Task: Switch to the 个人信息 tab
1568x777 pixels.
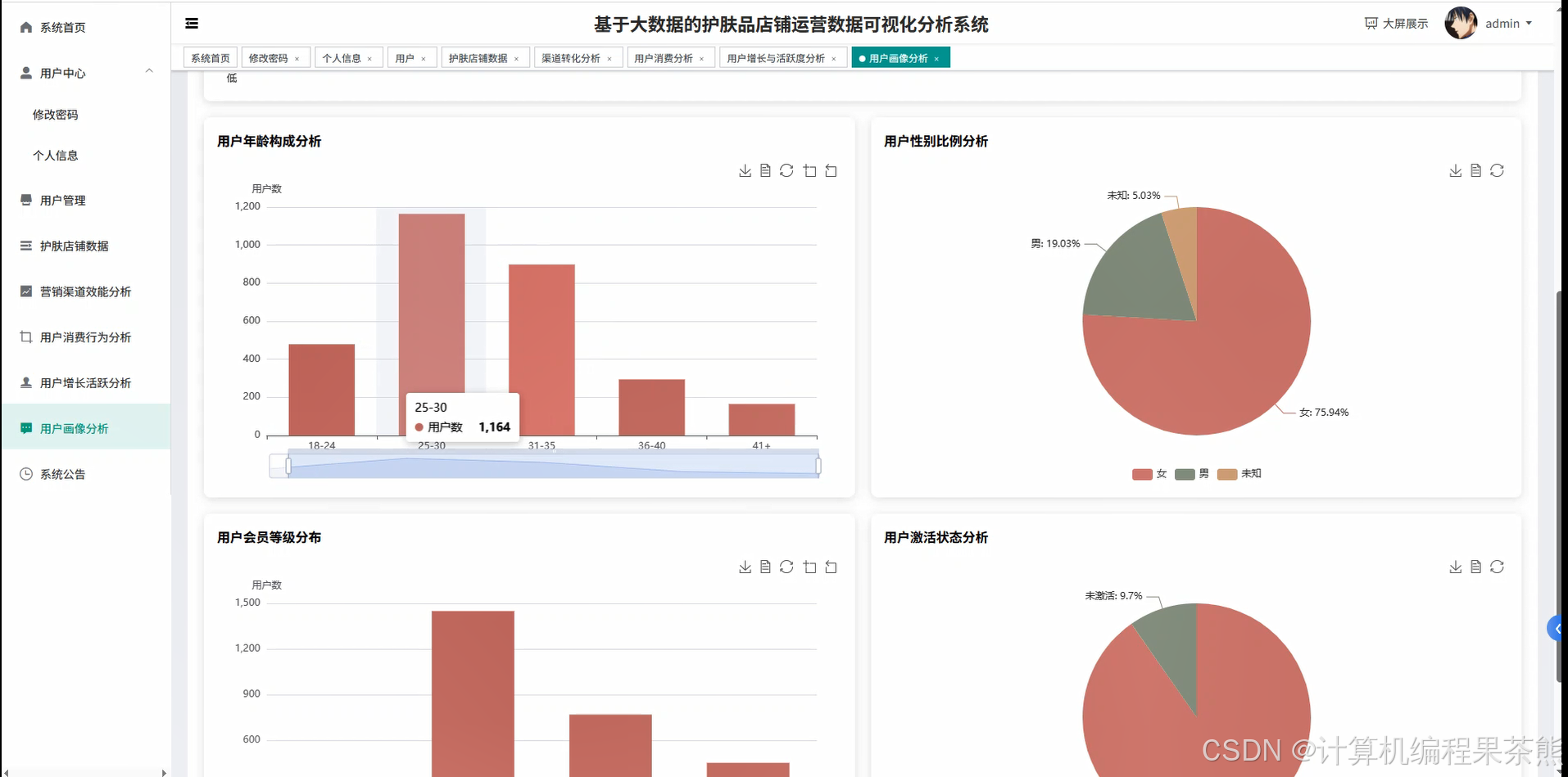Action: click(342, 58)
